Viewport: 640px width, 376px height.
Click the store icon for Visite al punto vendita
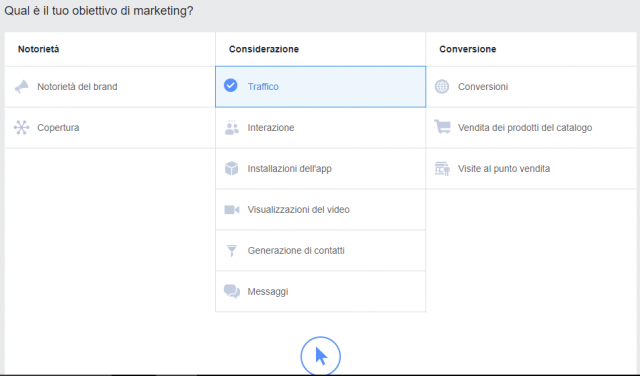pyautogui.click(x=442, y=168)
